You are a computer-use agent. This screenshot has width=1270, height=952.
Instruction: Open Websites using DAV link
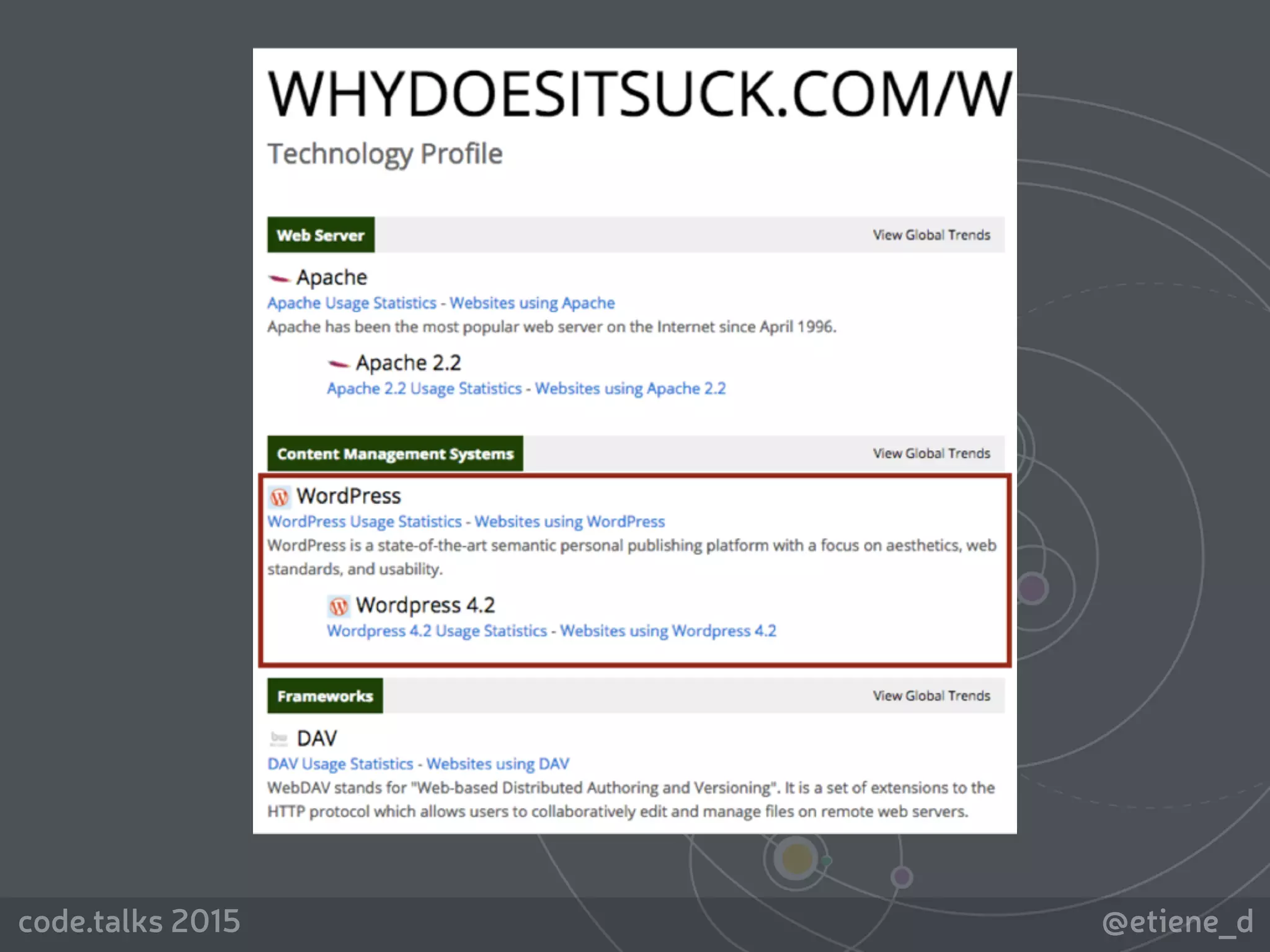(497, 764)
